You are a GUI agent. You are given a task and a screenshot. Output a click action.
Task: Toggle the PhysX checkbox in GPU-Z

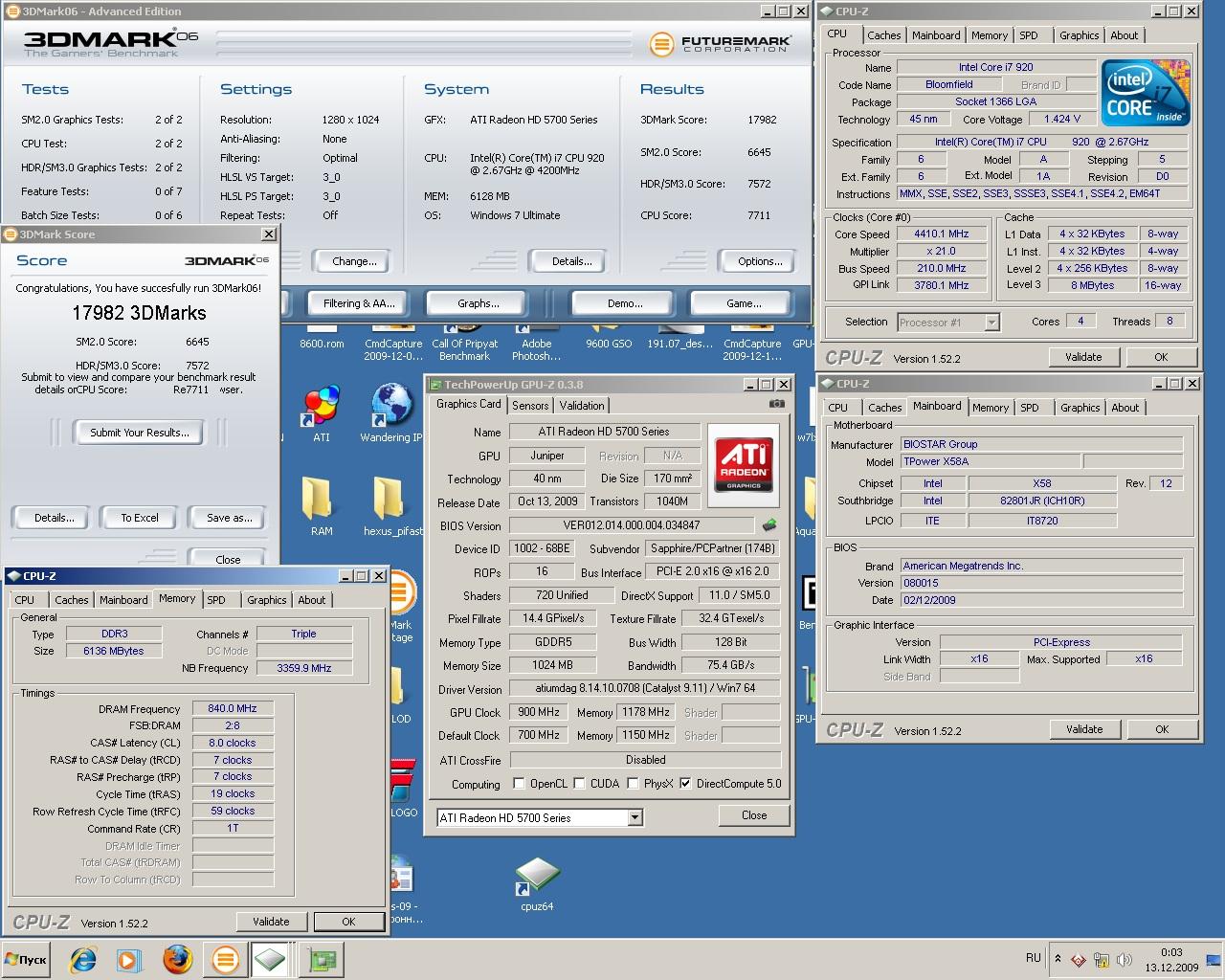[633, 784]
